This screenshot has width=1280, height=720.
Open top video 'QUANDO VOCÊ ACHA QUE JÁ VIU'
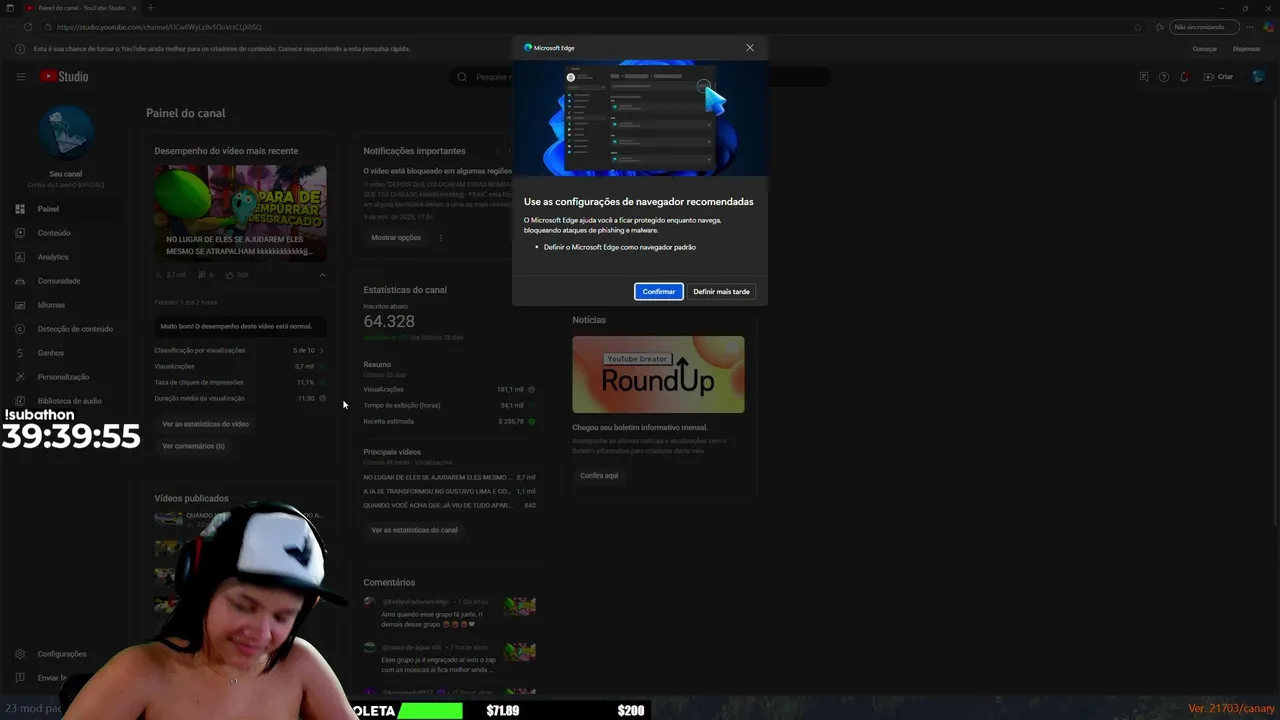click(x=449, y=506)
